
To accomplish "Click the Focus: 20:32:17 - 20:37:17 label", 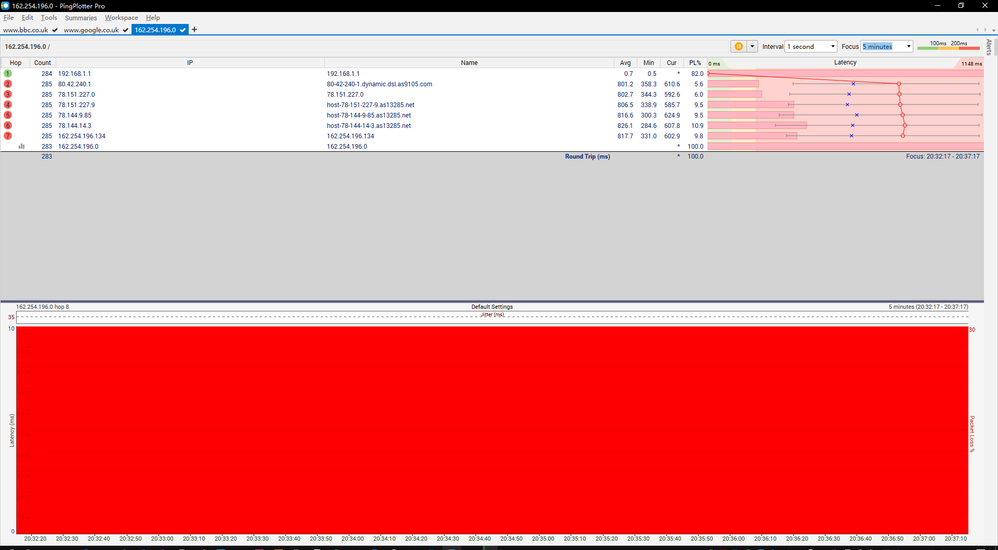I will pyautogui.click(x=943, y=157).
